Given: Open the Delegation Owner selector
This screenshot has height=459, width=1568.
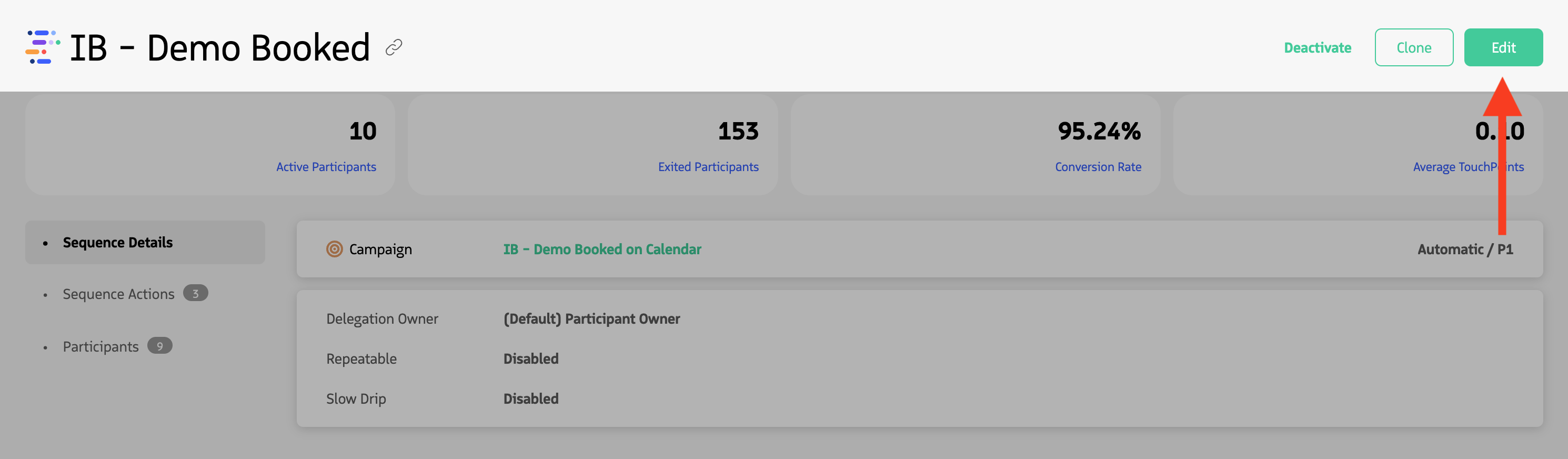Looking at the screenshot, I should (x=591, y=318).
